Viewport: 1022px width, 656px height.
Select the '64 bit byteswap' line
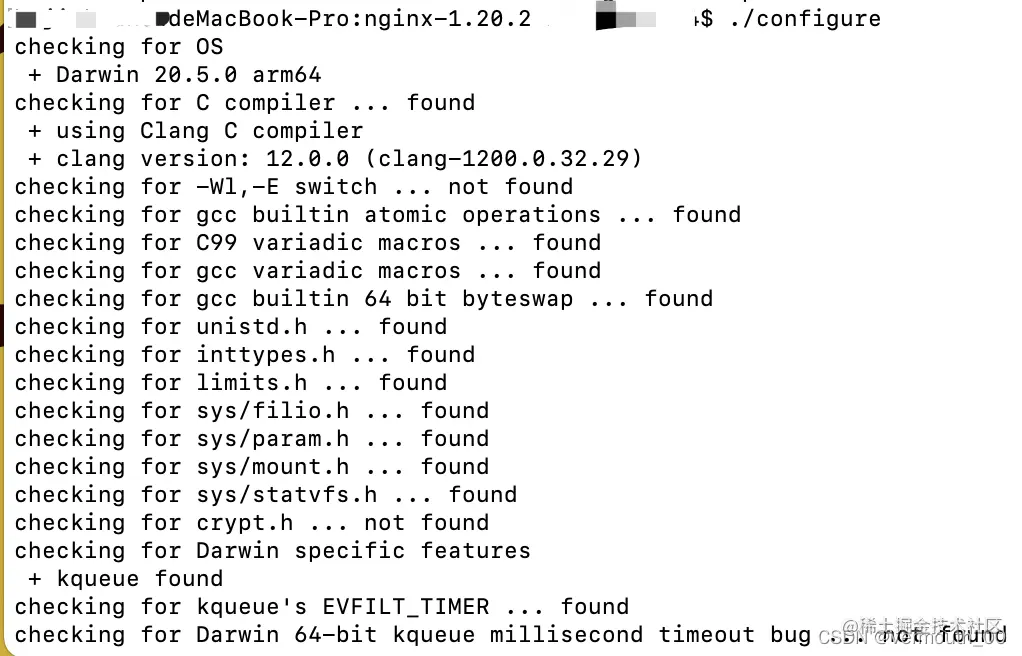click(x=364, y=299)
